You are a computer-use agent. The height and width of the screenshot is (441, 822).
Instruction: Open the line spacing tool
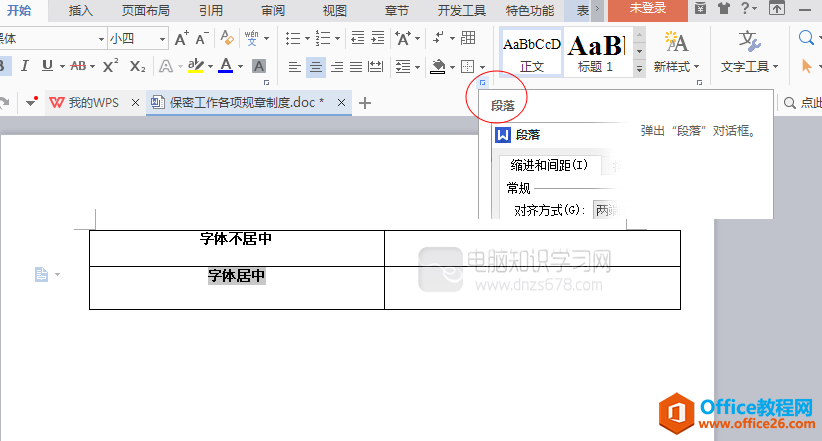pos(403,67)
